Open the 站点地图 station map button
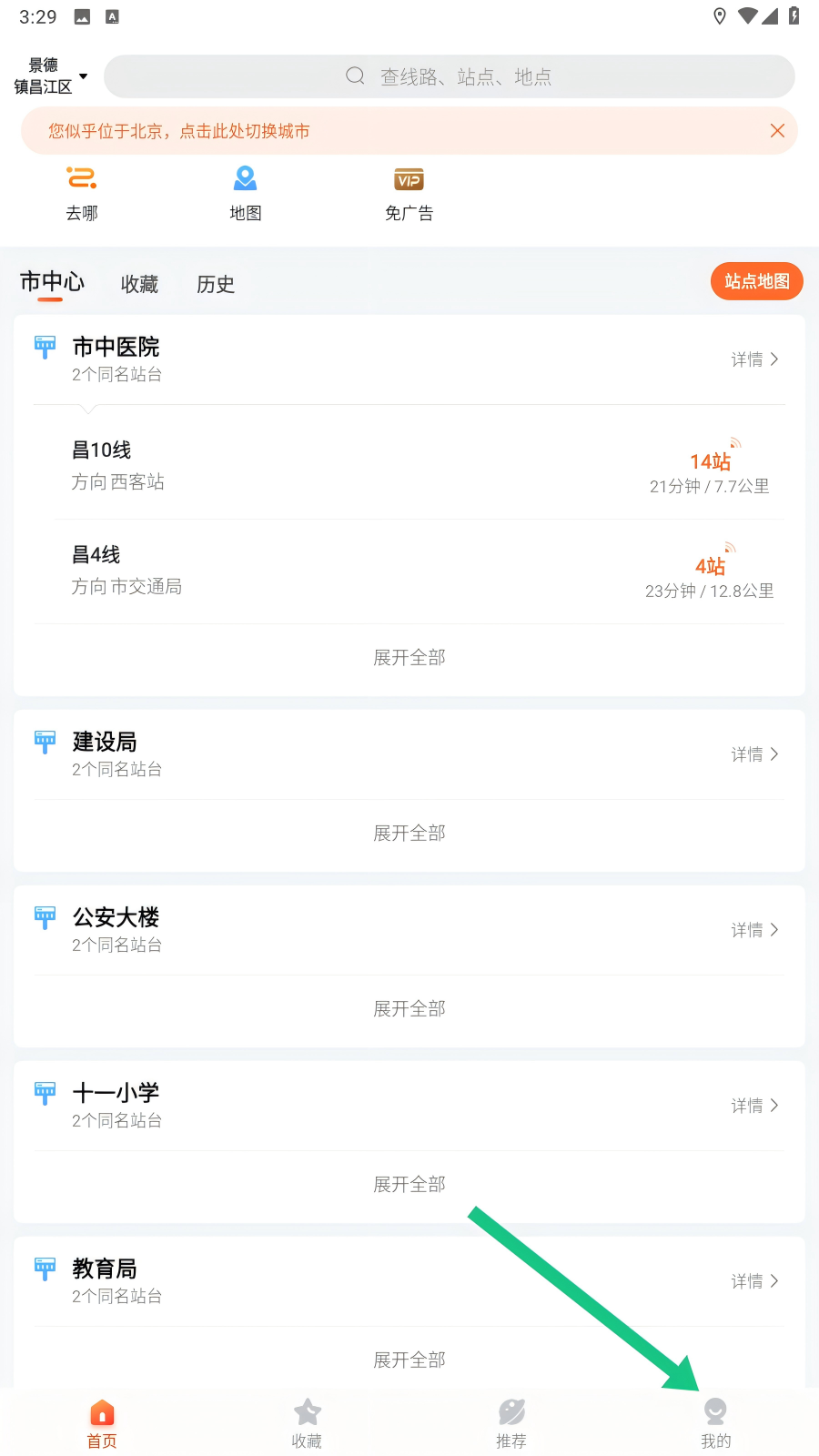The height and width of the screenshot is (1456, 819). coord(756,281)
